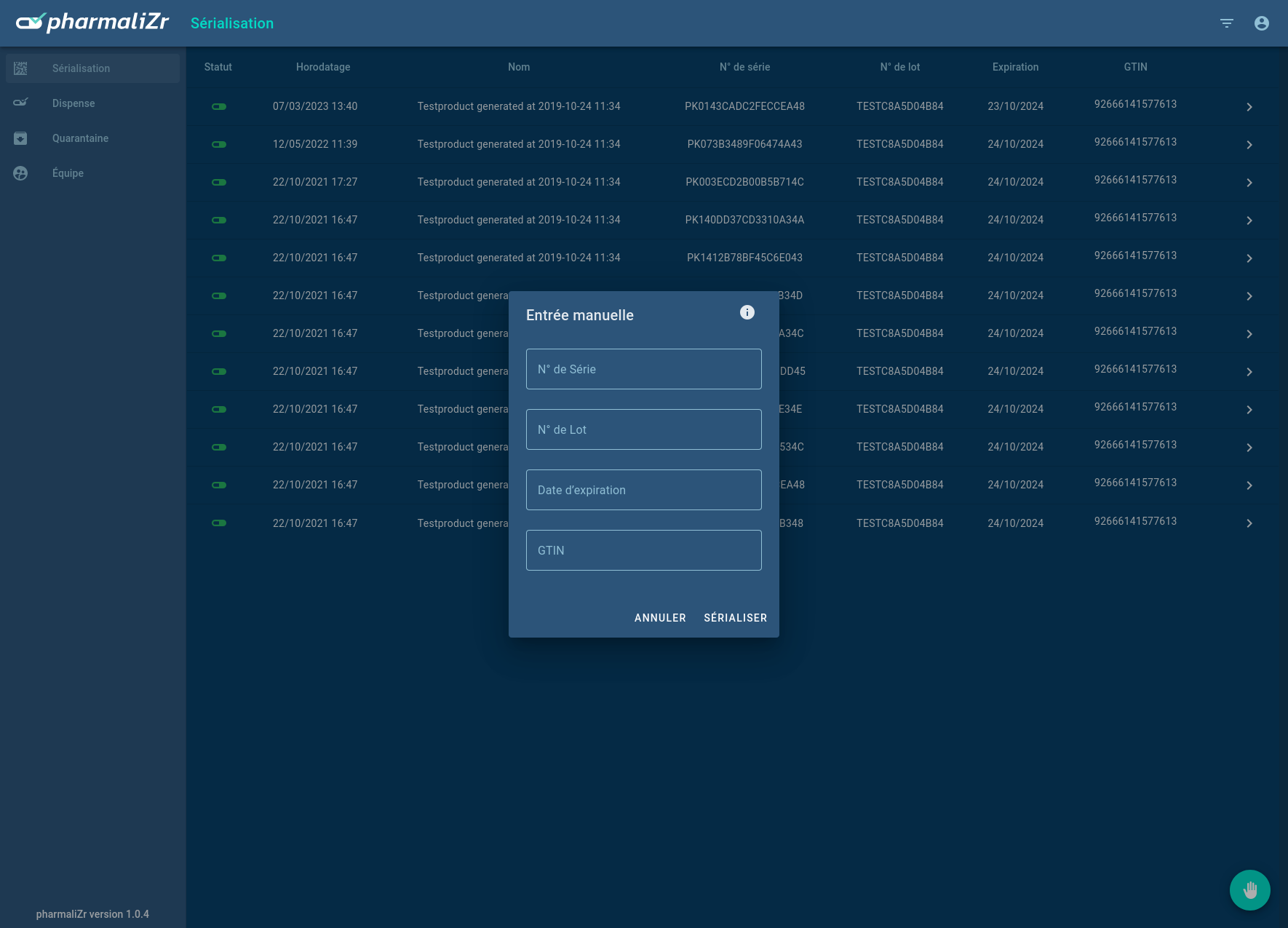This screenshot has height=928, width=1288.
Task: Click the 23/10/2024 expiration cell
Action: point(1016,106)
